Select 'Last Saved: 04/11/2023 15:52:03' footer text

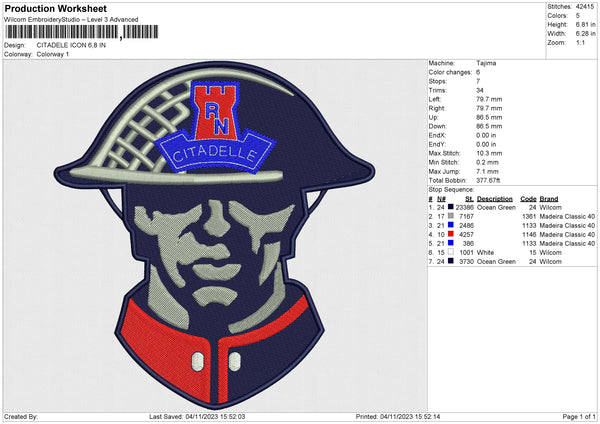197,417
